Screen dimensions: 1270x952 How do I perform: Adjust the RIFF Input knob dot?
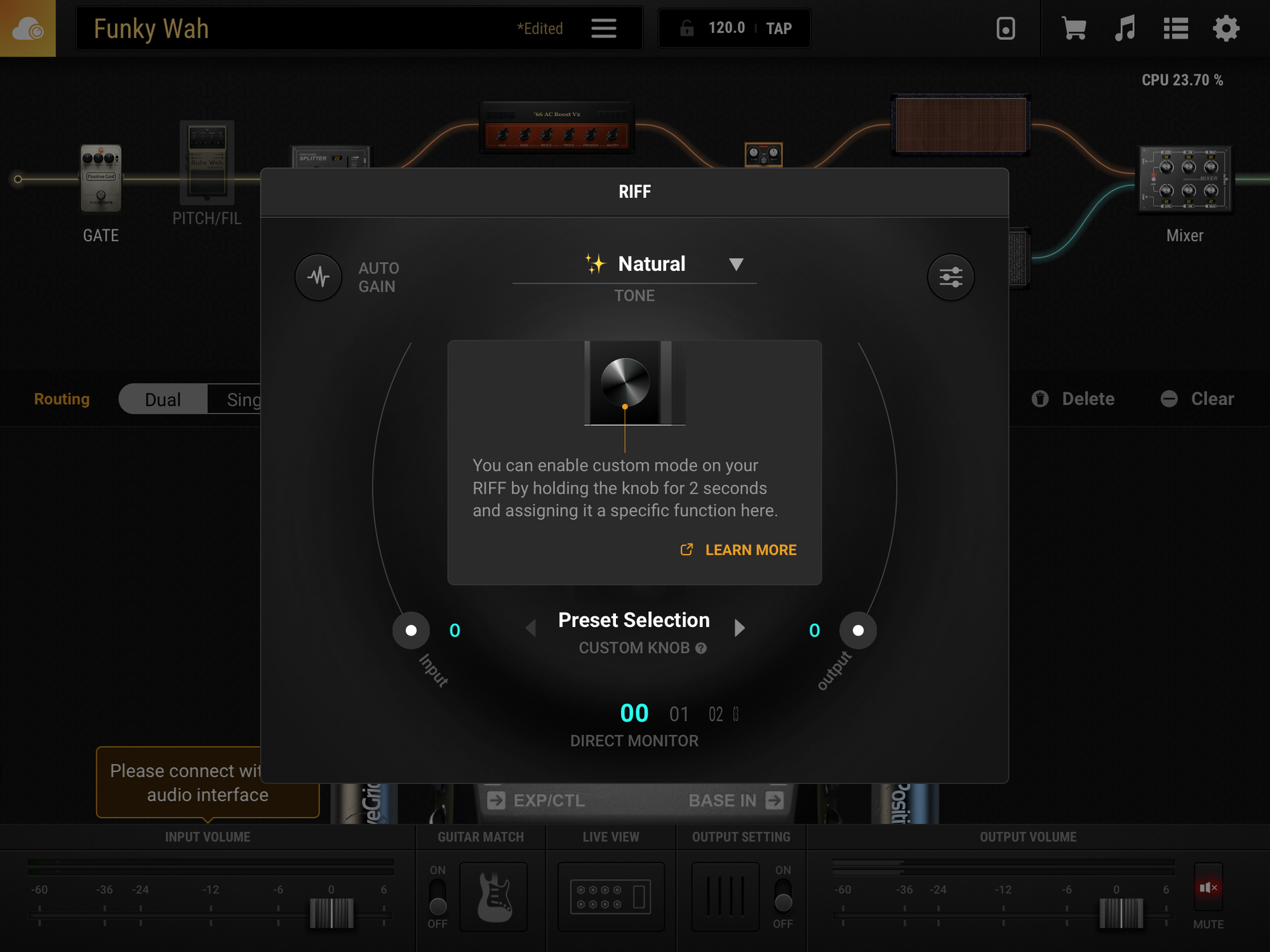tap(411, 630)
